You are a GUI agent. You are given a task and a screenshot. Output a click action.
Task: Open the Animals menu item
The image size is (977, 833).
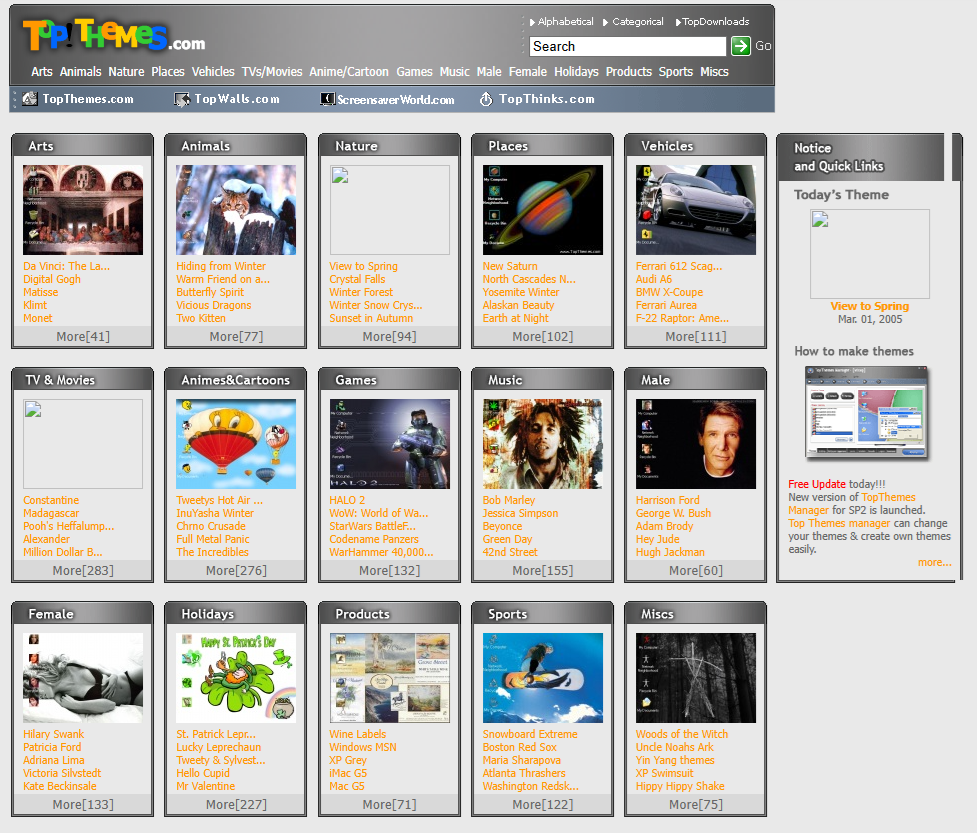point(80,72)
